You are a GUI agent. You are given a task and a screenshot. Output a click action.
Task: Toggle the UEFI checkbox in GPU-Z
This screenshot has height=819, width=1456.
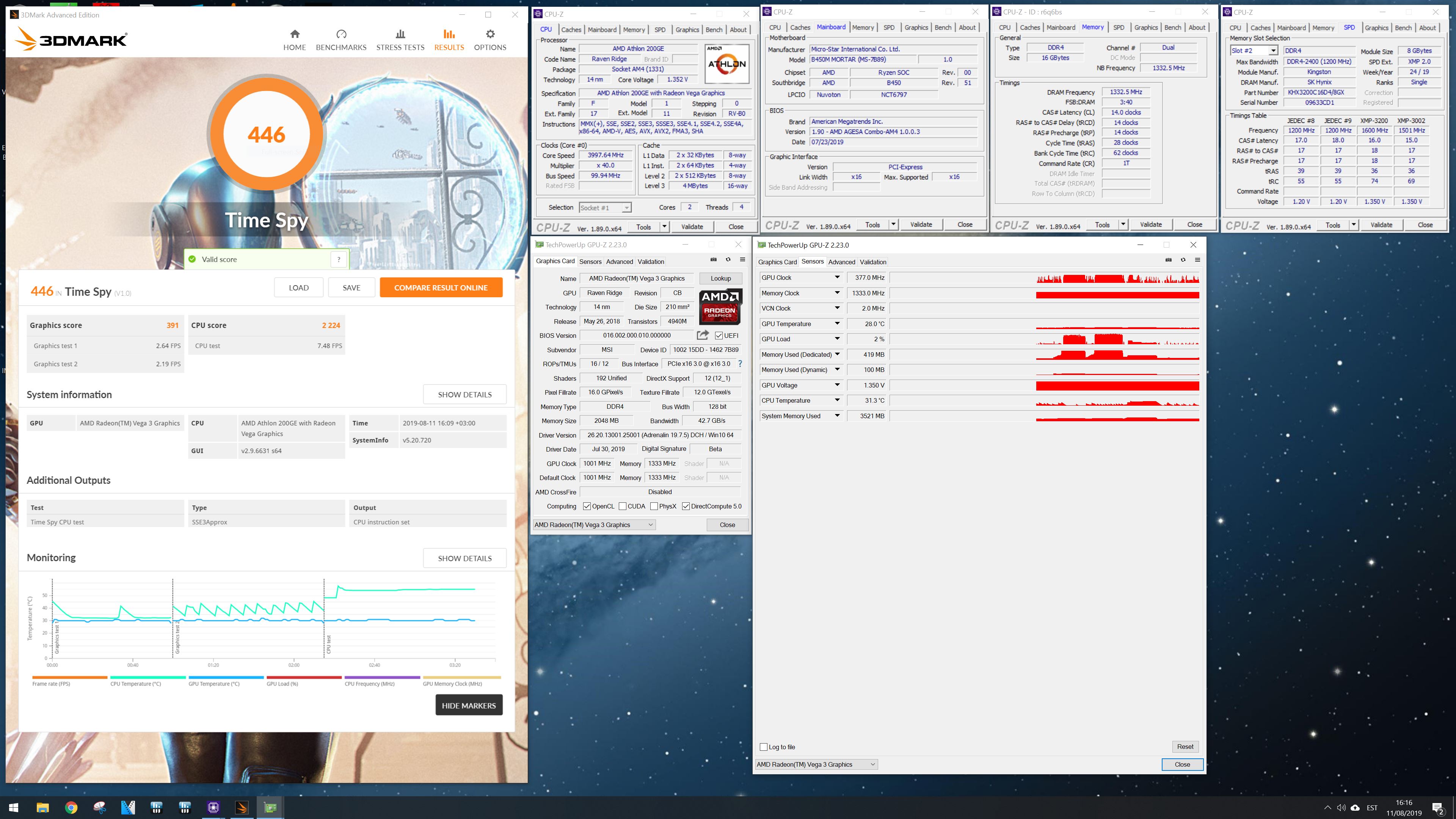[x=719, y=335]
